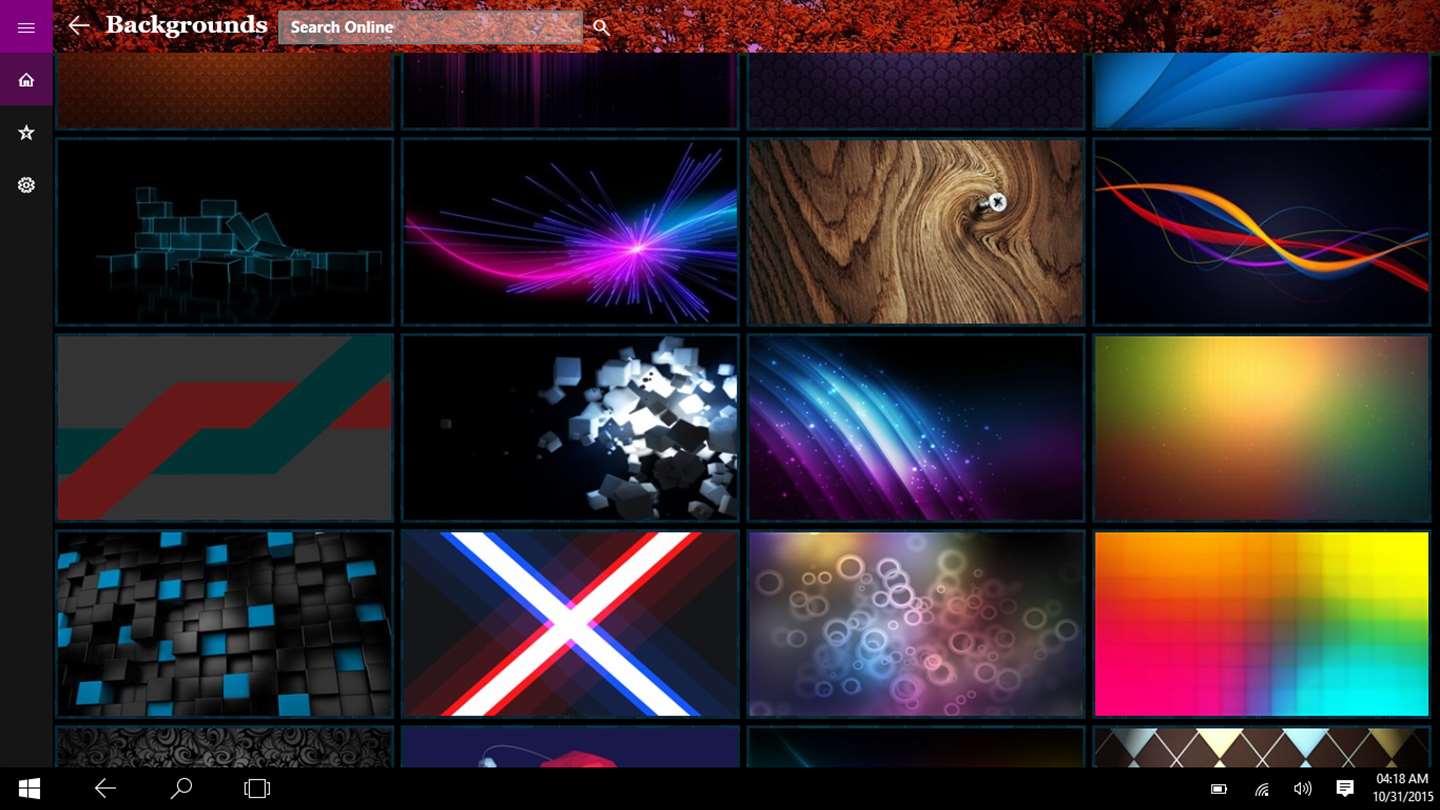Screen dimensions: 1440x810
Task: Select the blue purple light streaks wallpaper
Action: (916, 428)
